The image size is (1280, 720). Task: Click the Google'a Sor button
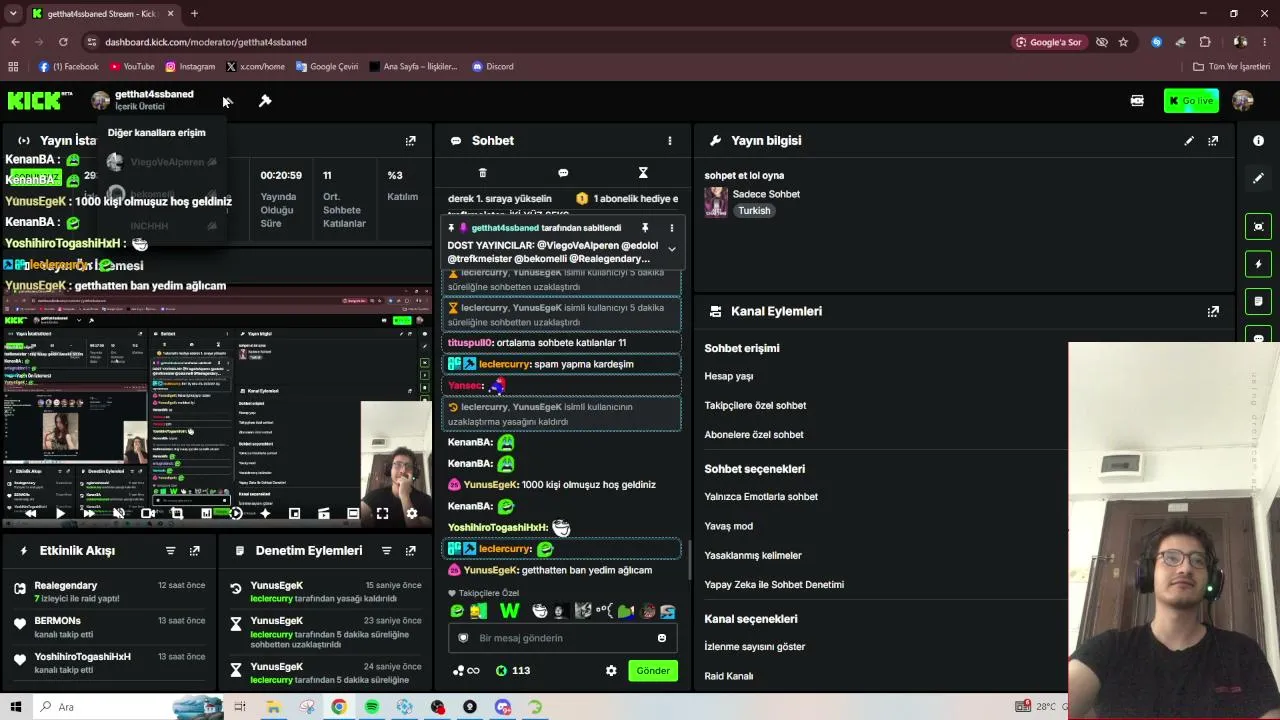(x=1049, y=42)
